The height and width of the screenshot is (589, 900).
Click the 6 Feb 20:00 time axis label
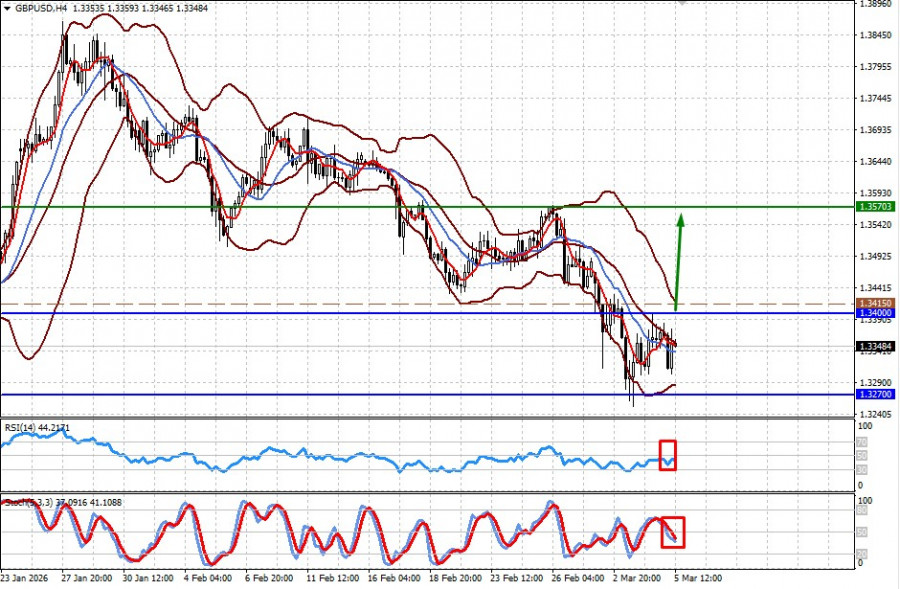point(269,578)
